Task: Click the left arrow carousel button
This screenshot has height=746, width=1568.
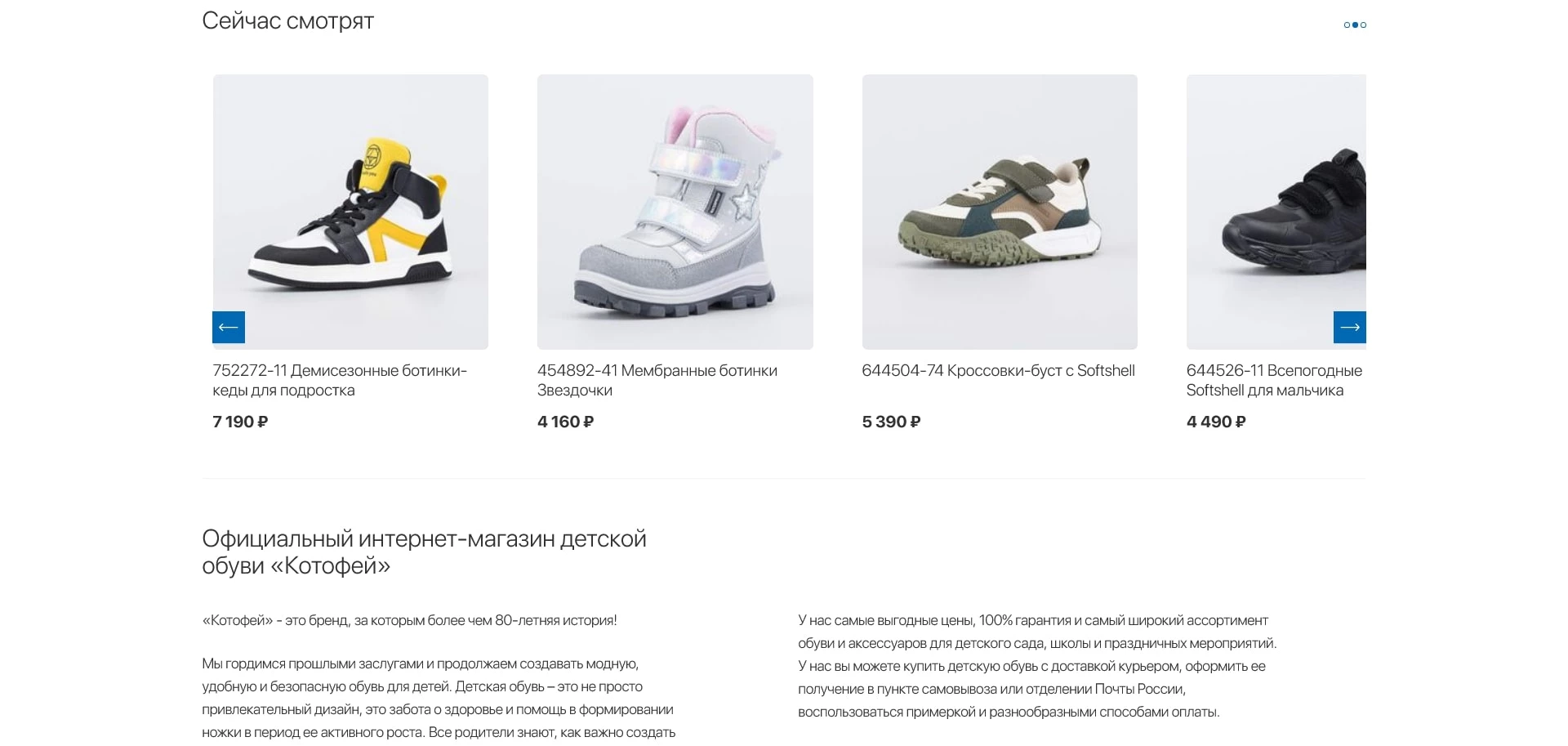Action: pos(229,327)
